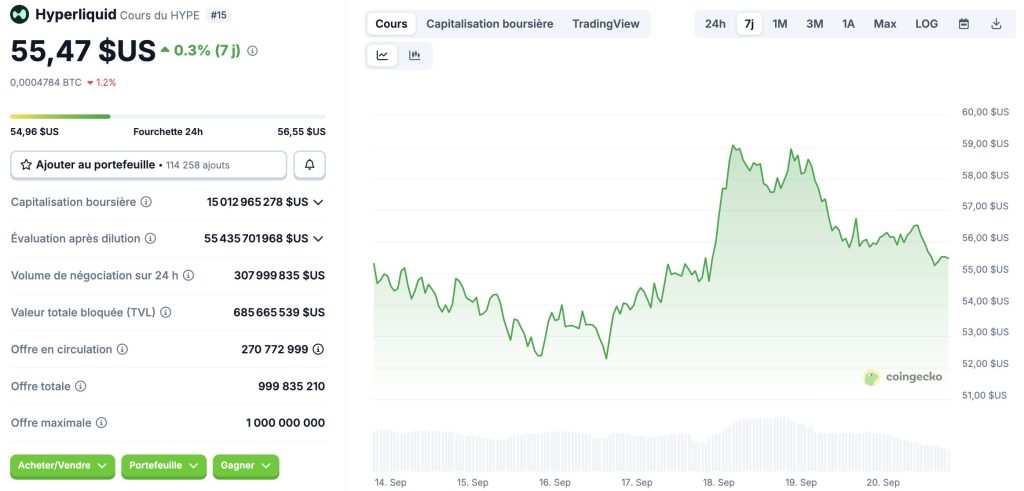
Task: Select the 1M time range
Action: 780,24
